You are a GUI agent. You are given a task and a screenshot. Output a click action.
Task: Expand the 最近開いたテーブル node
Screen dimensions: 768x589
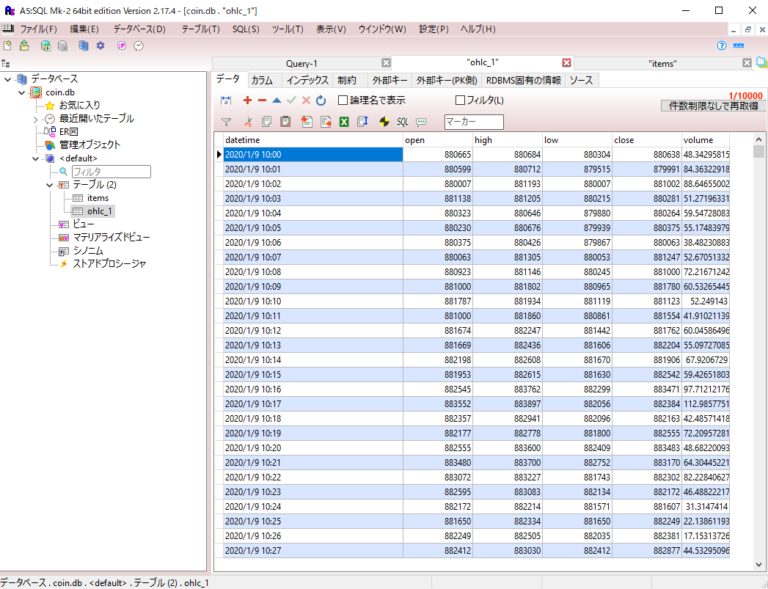pyautogui.click(x=35, y=118)
